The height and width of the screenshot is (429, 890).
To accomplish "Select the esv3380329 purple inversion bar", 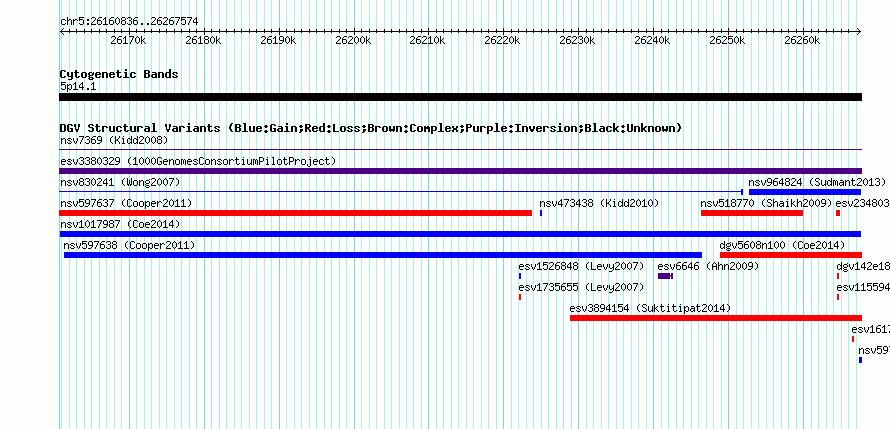I will click(460, 171).
